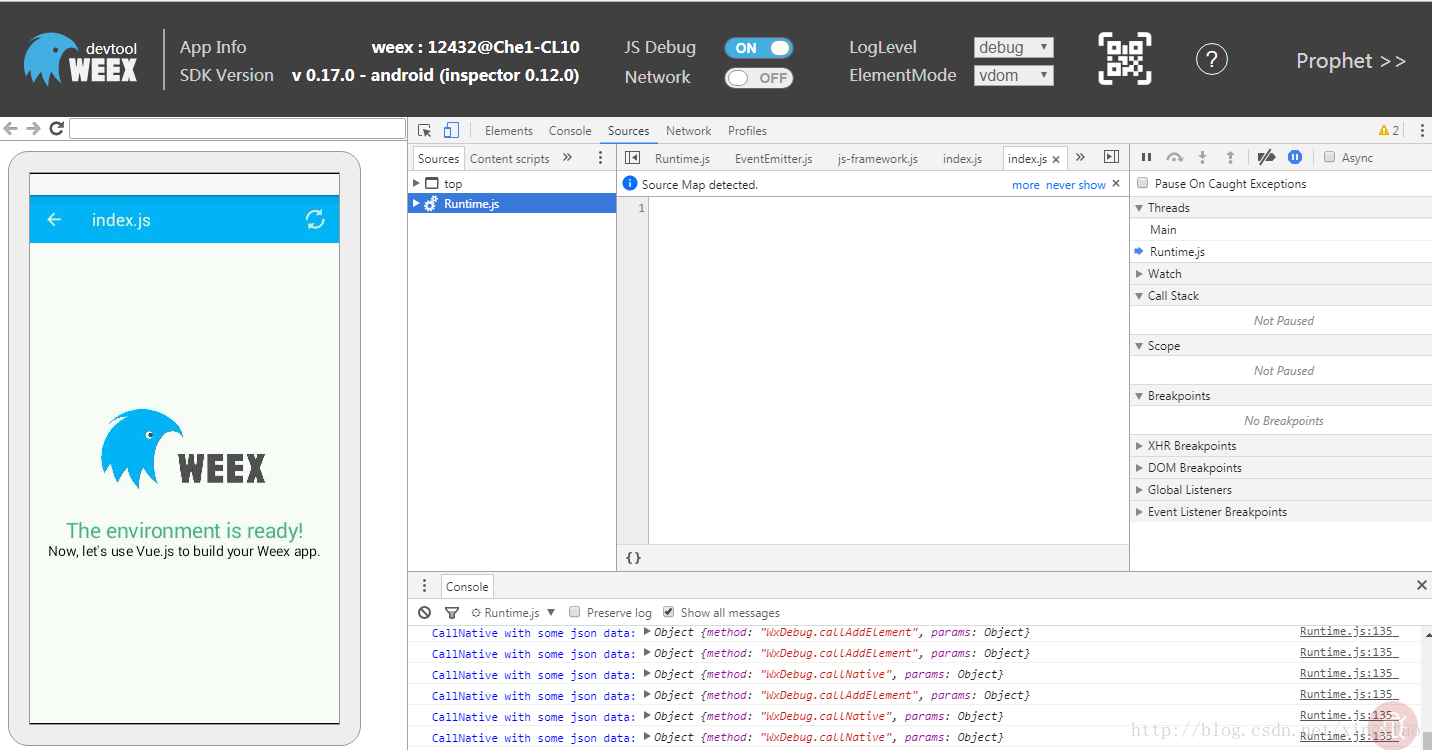Activate the inspect element cursor tool
Image resolution: width=1432 pixels, height=750 pixels.
click(425, 131)
